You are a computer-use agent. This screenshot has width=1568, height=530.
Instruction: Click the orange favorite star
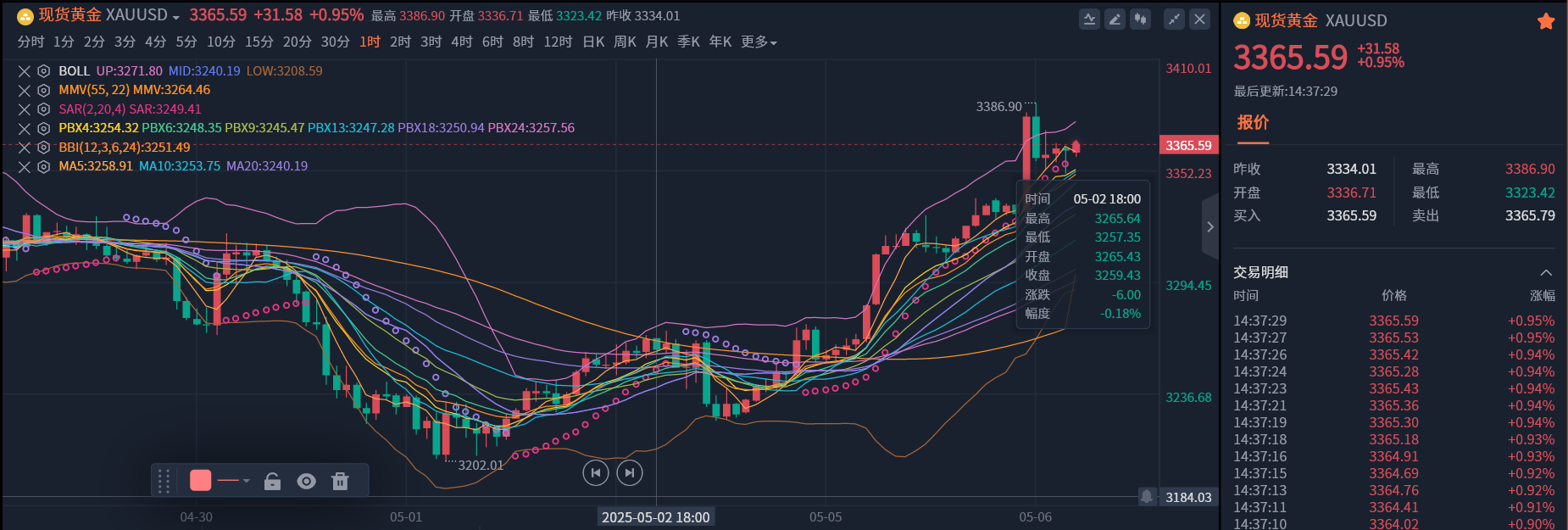click(1546, 21)
